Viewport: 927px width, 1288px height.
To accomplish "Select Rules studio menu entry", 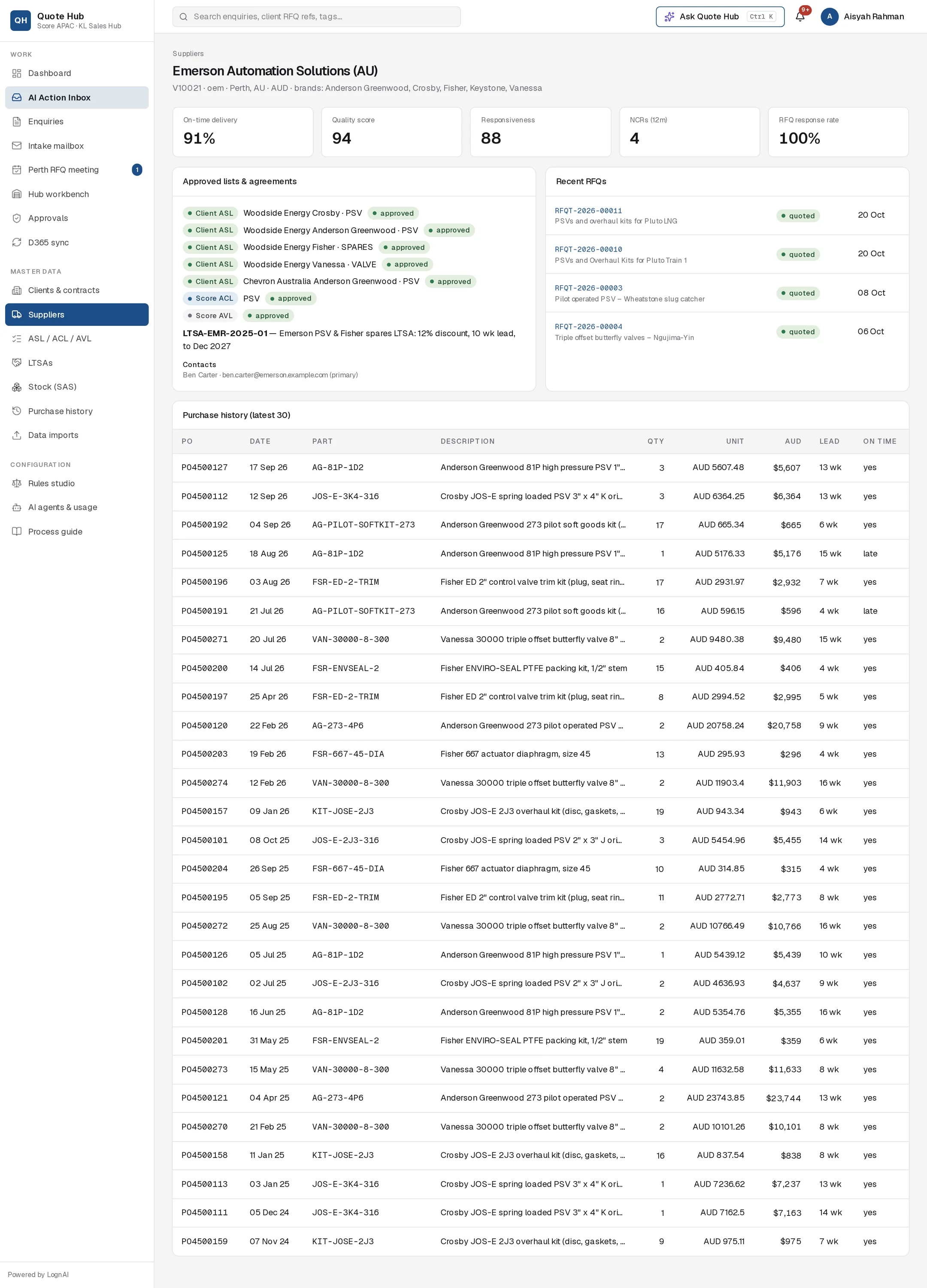I will (77, 483).
